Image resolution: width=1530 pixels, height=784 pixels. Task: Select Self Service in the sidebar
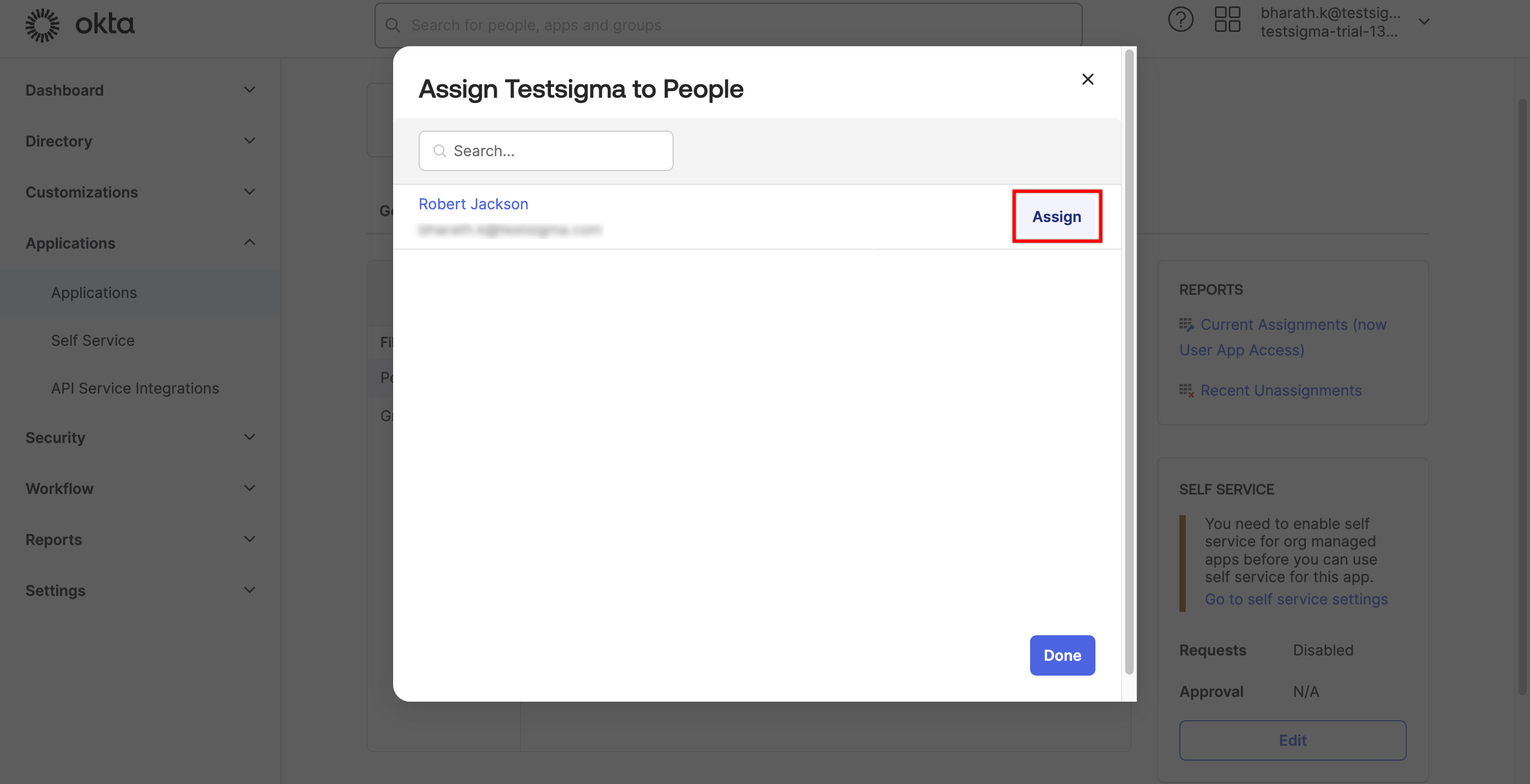92,340
